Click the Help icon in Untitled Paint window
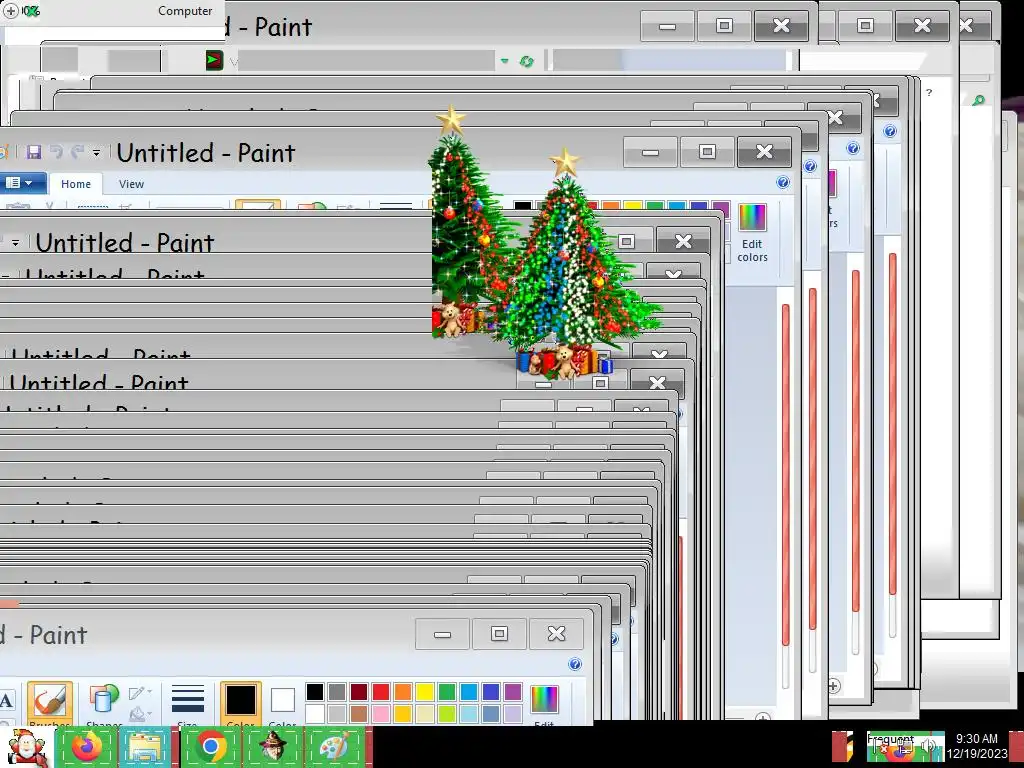This screenshot has height=768, width=1024. [x=783, y=182]
